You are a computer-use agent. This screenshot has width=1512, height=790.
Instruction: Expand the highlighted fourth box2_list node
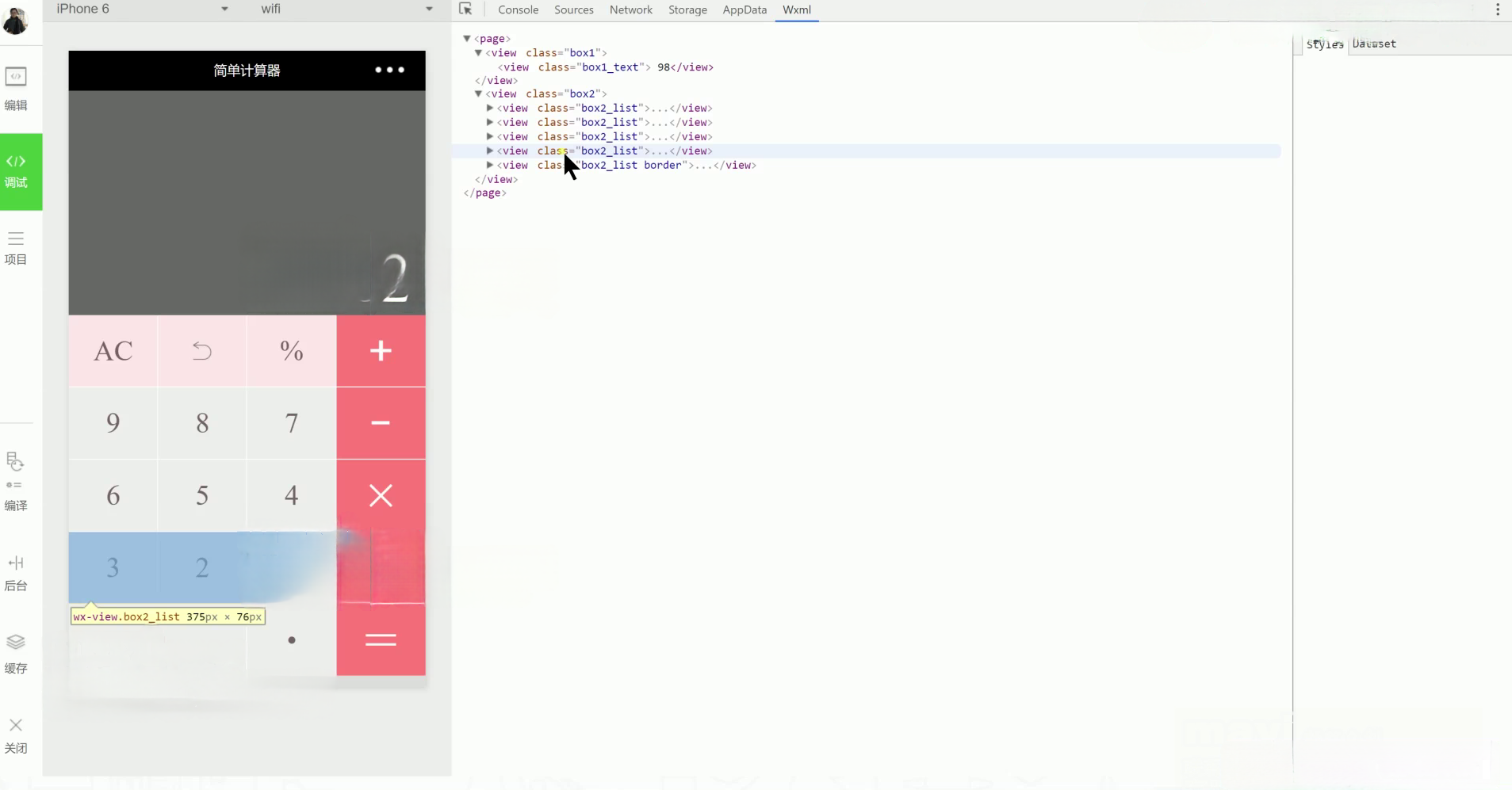pos(490,151)
